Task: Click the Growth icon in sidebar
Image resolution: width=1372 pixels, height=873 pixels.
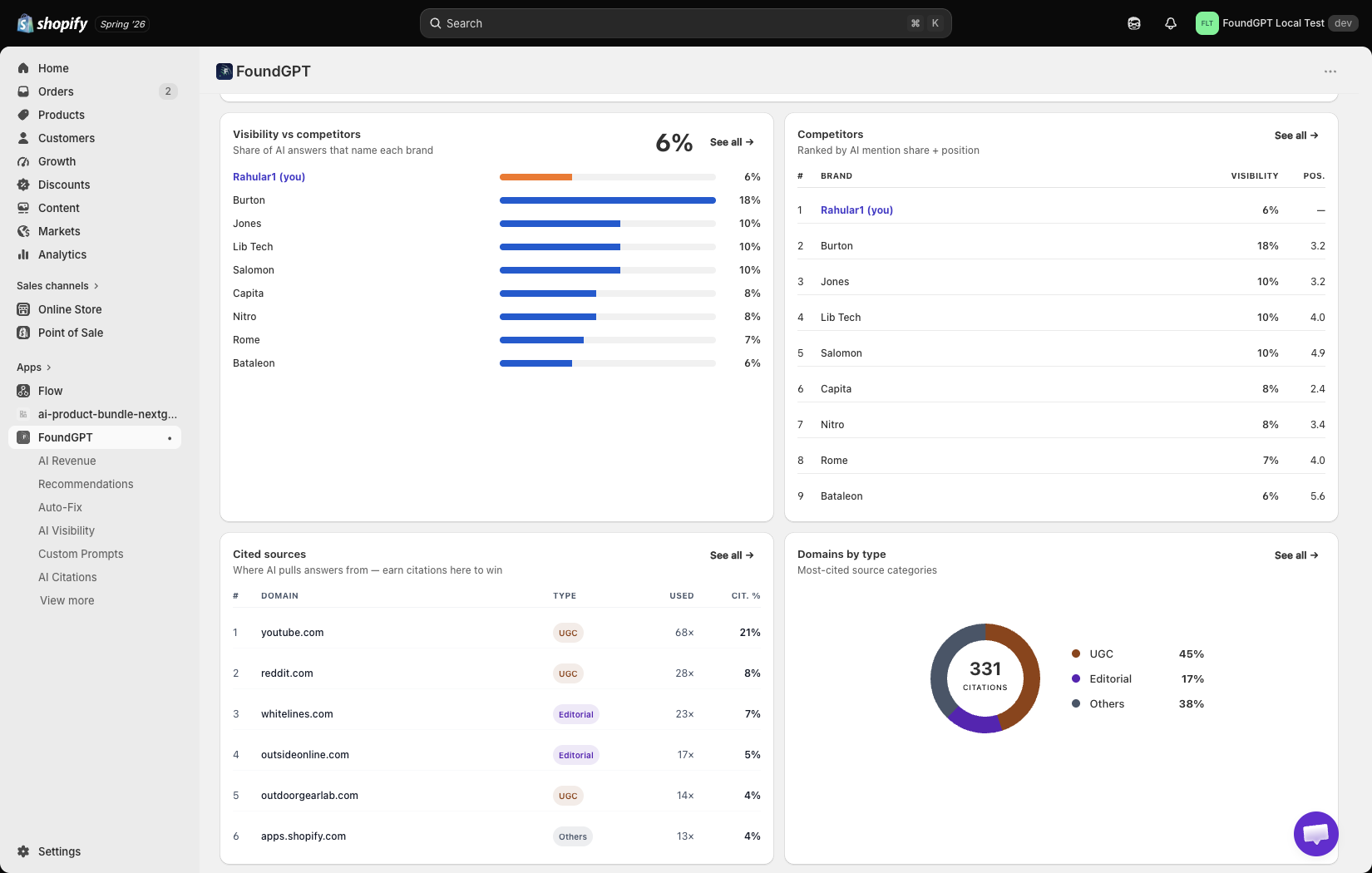Action: (23, 161)
